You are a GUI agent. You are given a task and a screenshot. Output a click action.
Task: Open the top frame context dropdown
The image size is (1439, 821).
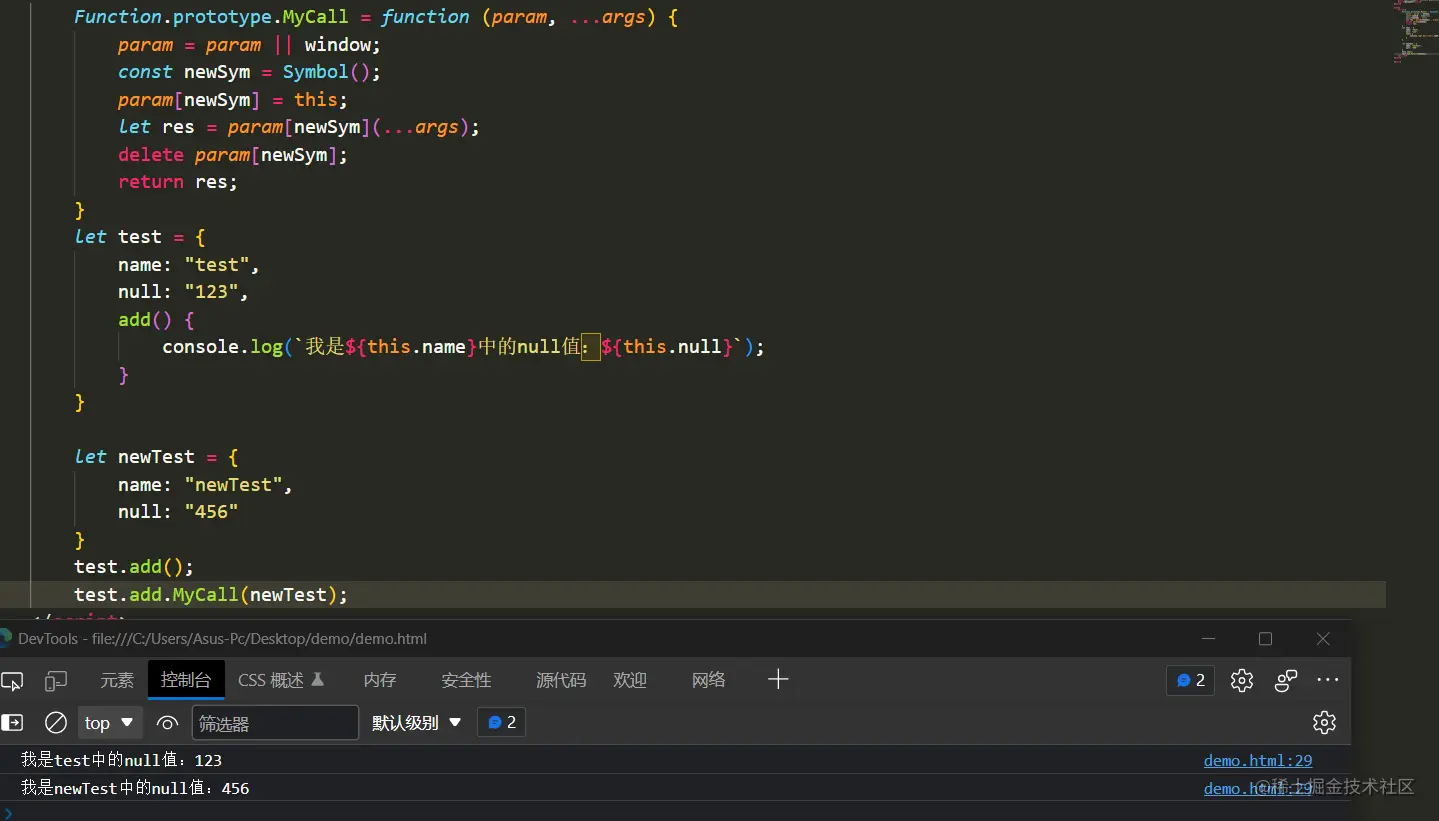(x=108, y=722)
